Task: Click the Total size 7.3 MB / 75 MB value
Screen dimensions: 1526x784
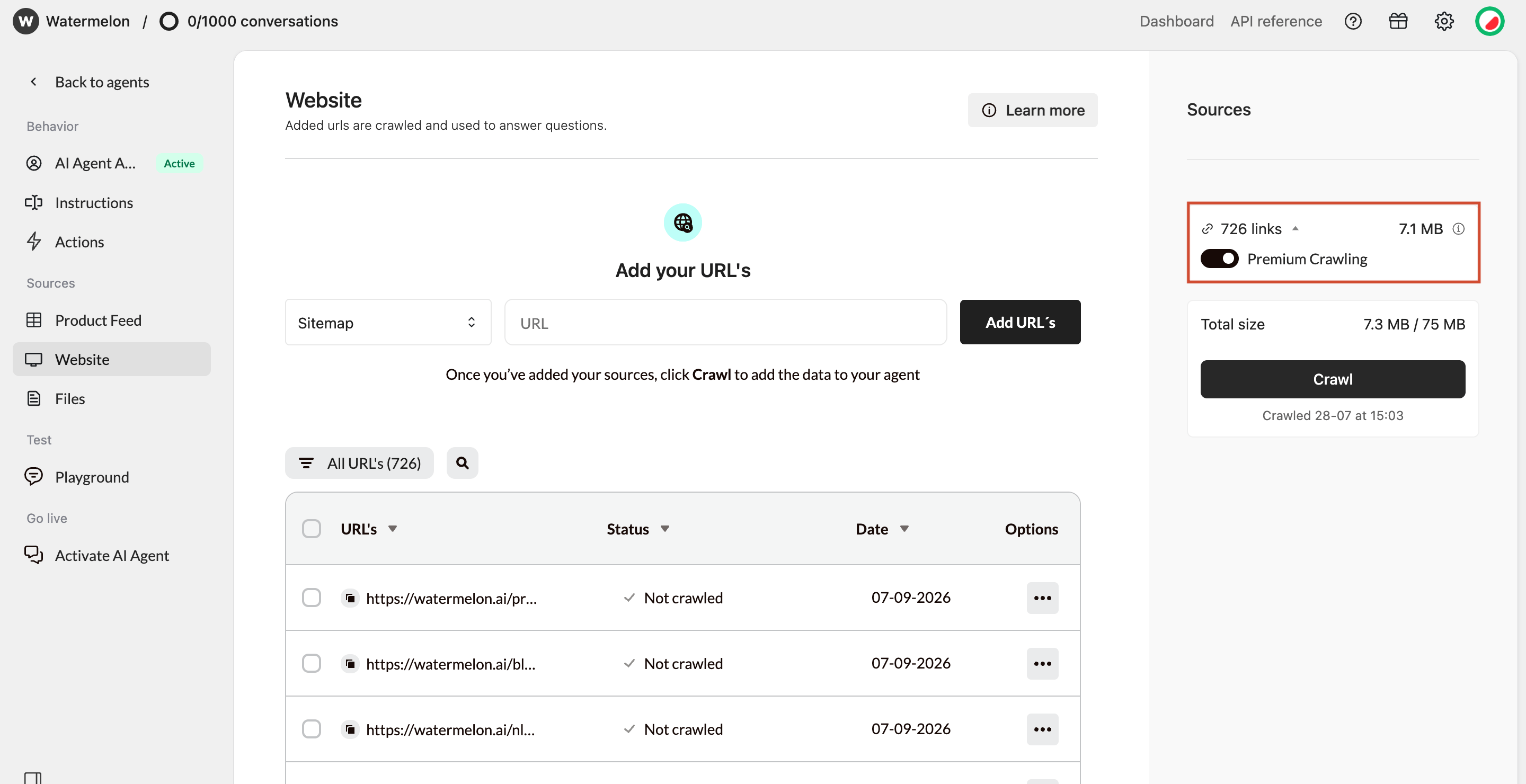Action: [1414, 325]
